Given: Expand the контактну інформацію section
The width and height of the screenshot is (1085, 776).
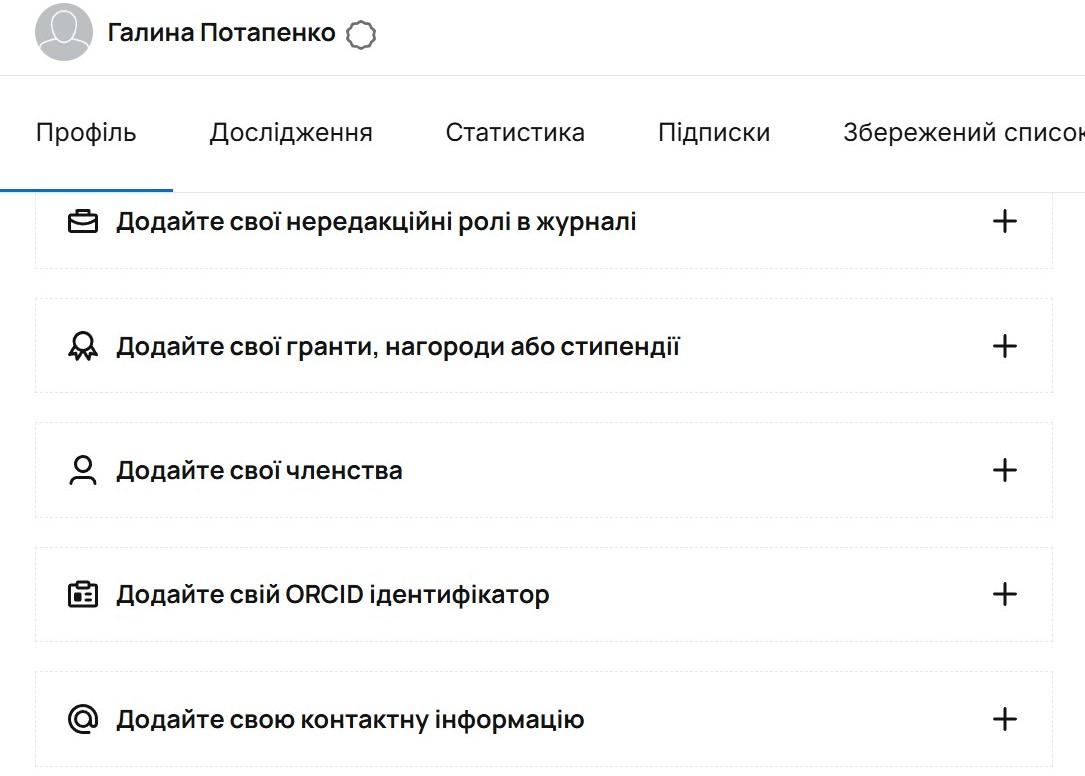Looking at the screenshot, I should tap(1004, 719).
